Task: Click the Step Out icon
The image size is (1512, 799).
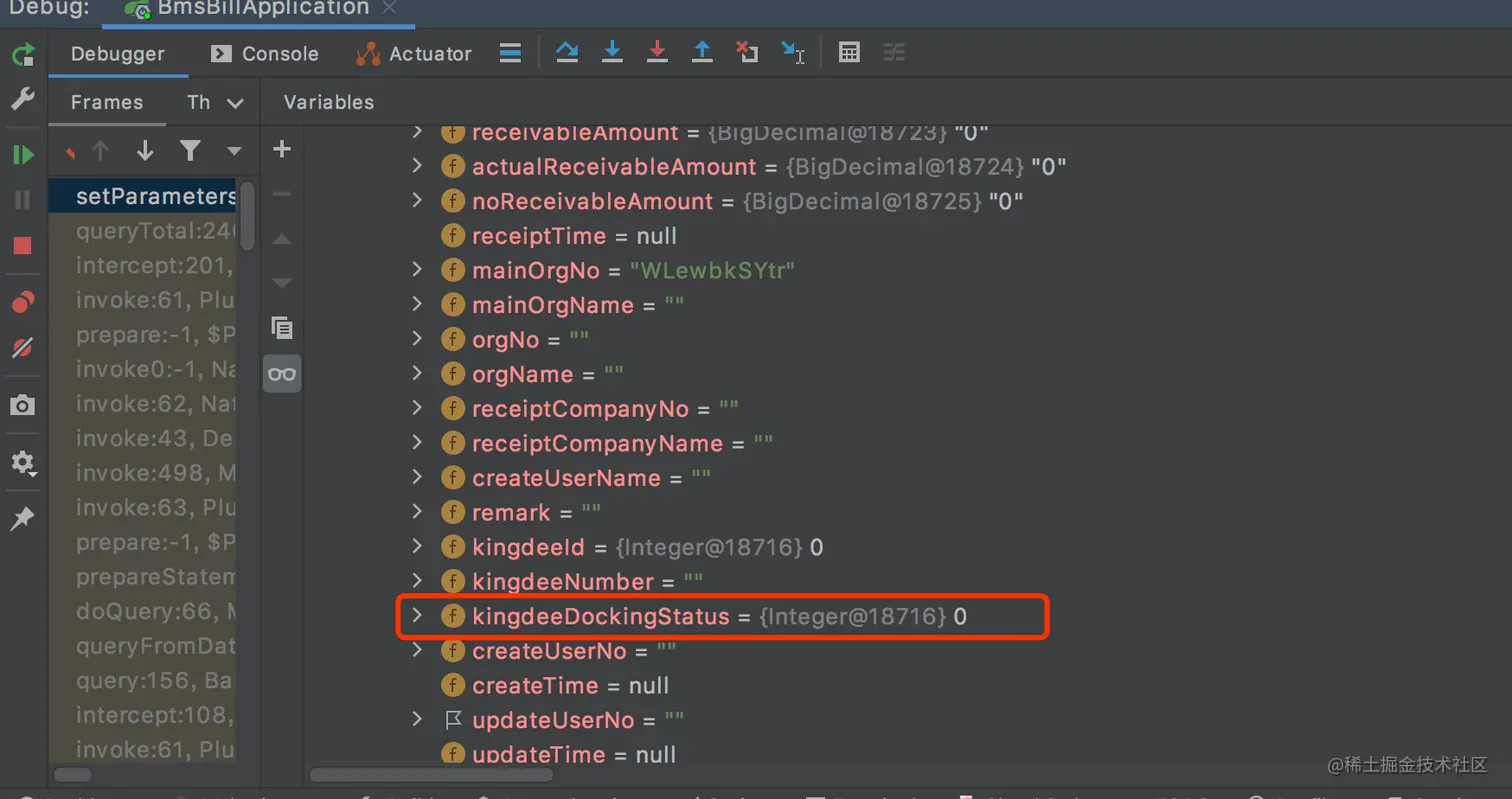Action: 702,53
